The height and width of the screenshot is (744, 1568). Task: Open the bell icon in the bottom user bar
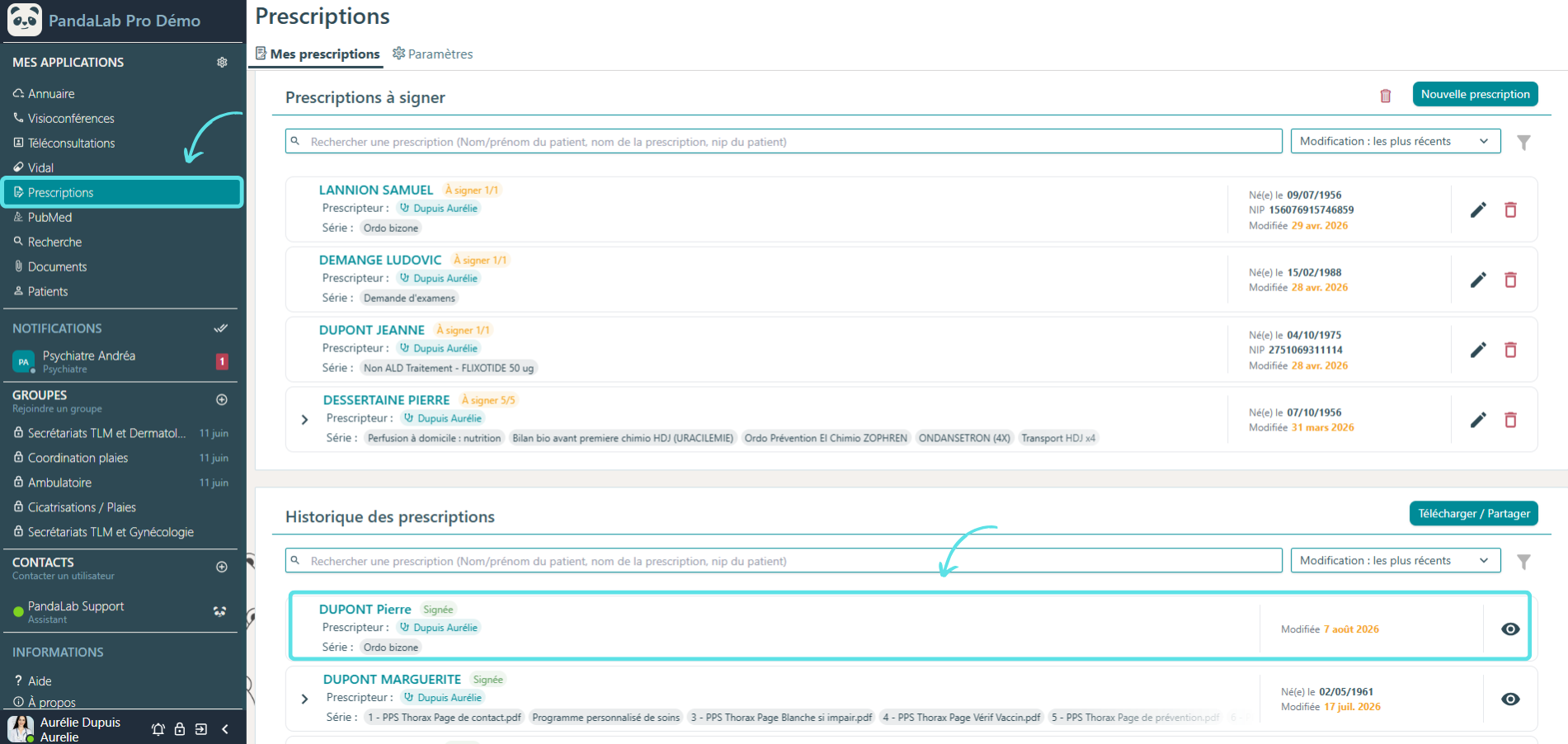point(158,729)
